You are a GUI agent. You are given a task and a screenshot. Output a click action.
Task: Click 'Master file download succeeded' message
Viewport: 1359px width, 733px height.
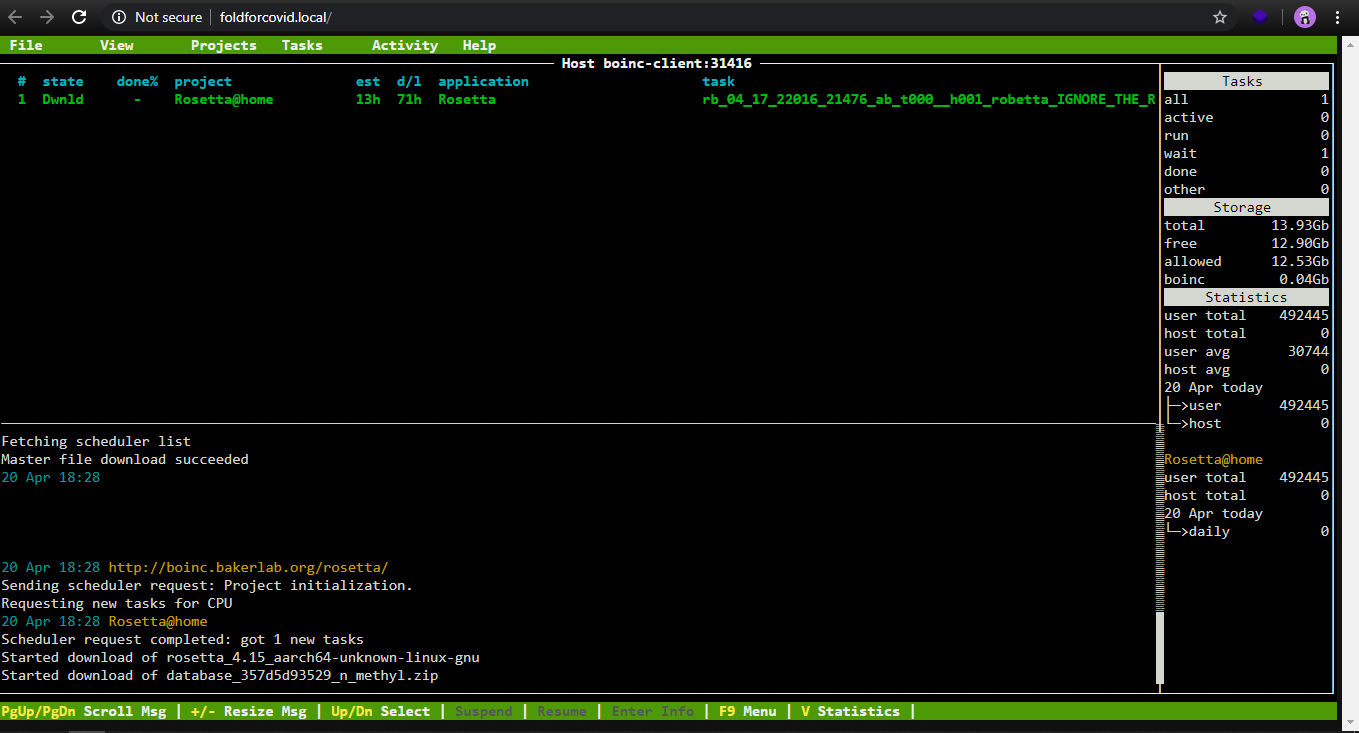pos(125,459)
